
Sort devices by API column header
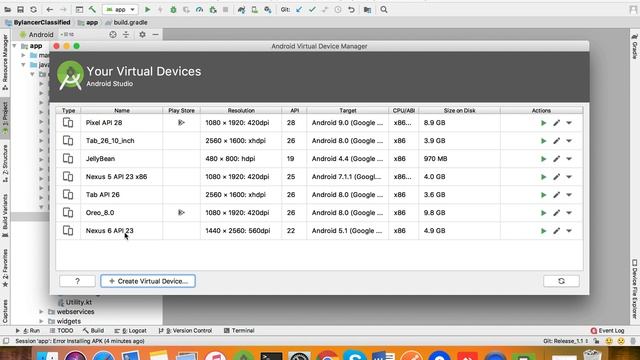[294, 111]
